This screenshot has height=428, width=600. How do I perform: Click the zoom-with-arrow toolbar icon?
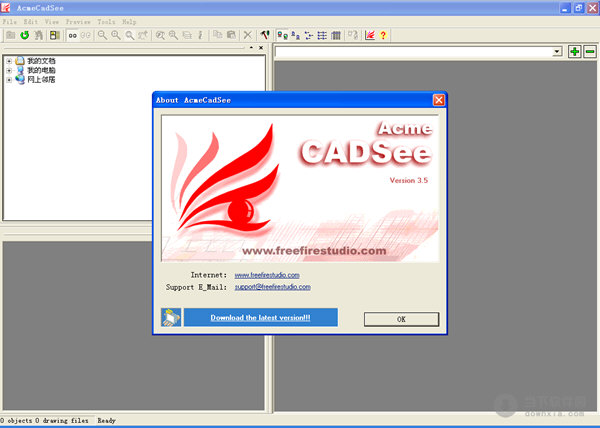click(143, 35)
